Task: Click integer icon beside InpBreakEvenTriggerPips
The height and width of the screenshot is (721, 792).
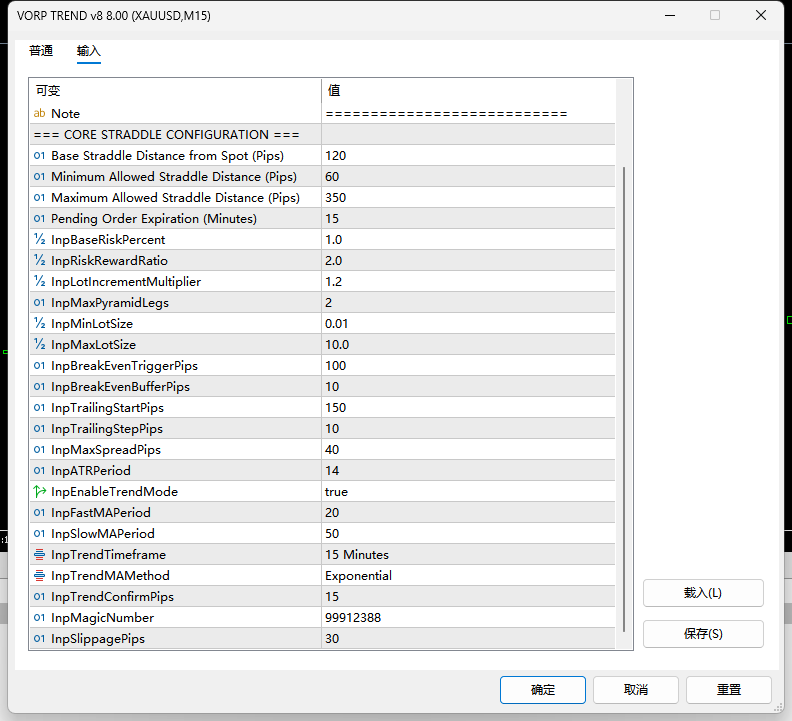Action: click(x=39, y=365)
